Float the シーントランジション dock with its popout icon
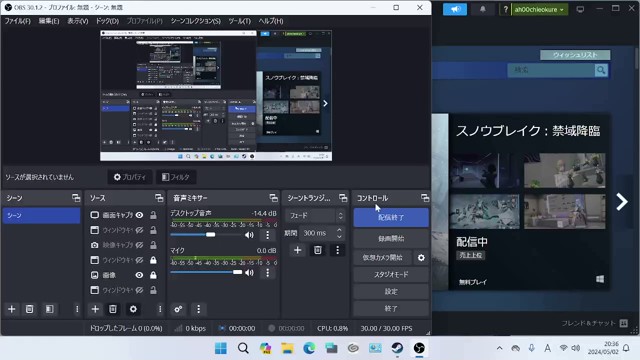This screenshot has height=360, width=640. 342,198
